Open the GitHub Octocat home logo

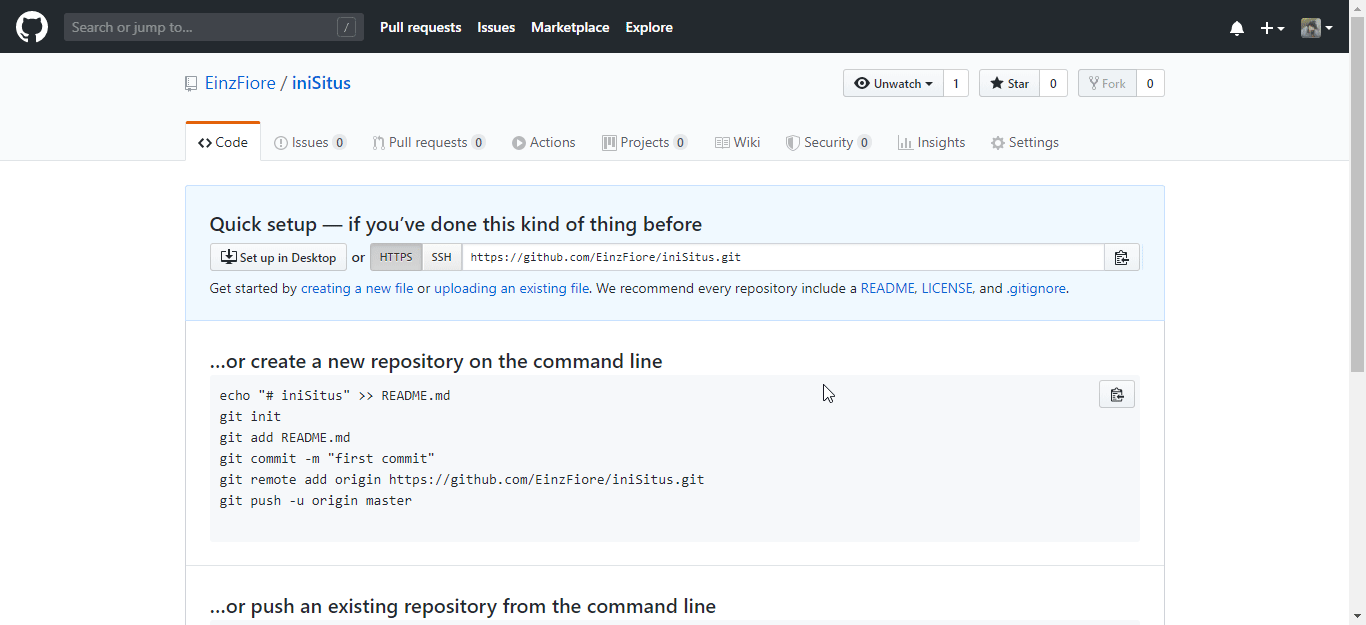click(x=32, y=27)
